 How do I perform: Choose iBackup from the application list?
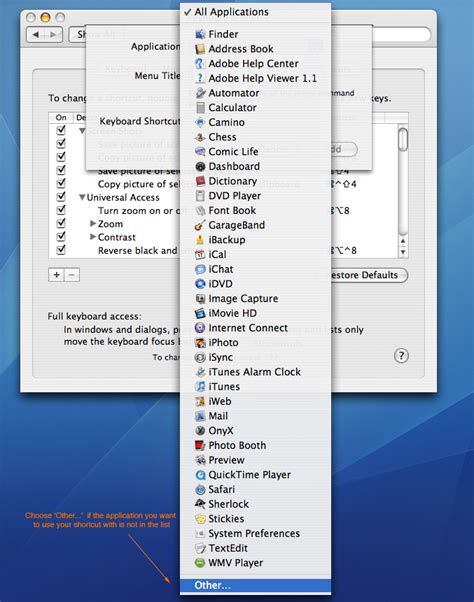pos(255,240)
